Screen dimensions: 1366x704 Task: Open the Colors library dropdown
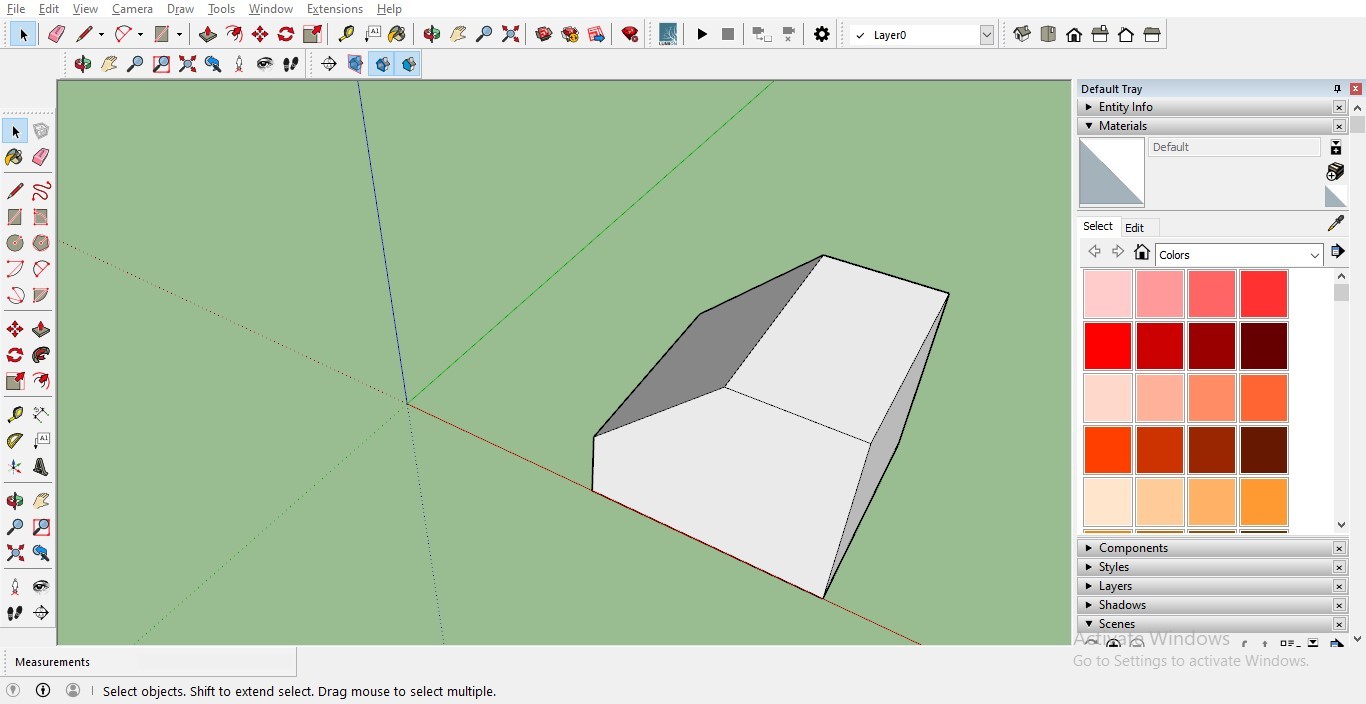[x=1314, y=255]
